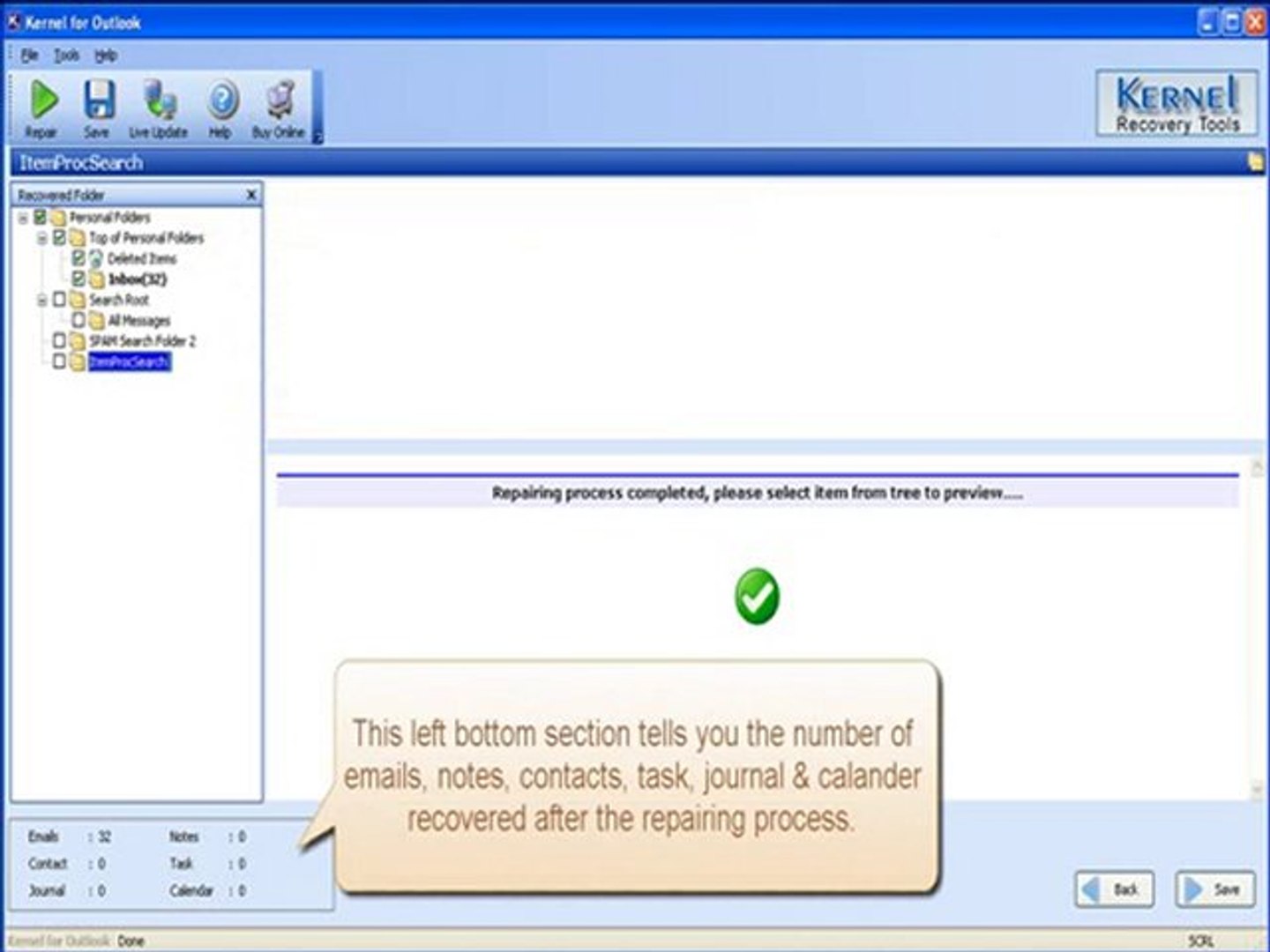Check the Search Root checkbox
Screen dimensions: 1270x952
click(59, 300)
